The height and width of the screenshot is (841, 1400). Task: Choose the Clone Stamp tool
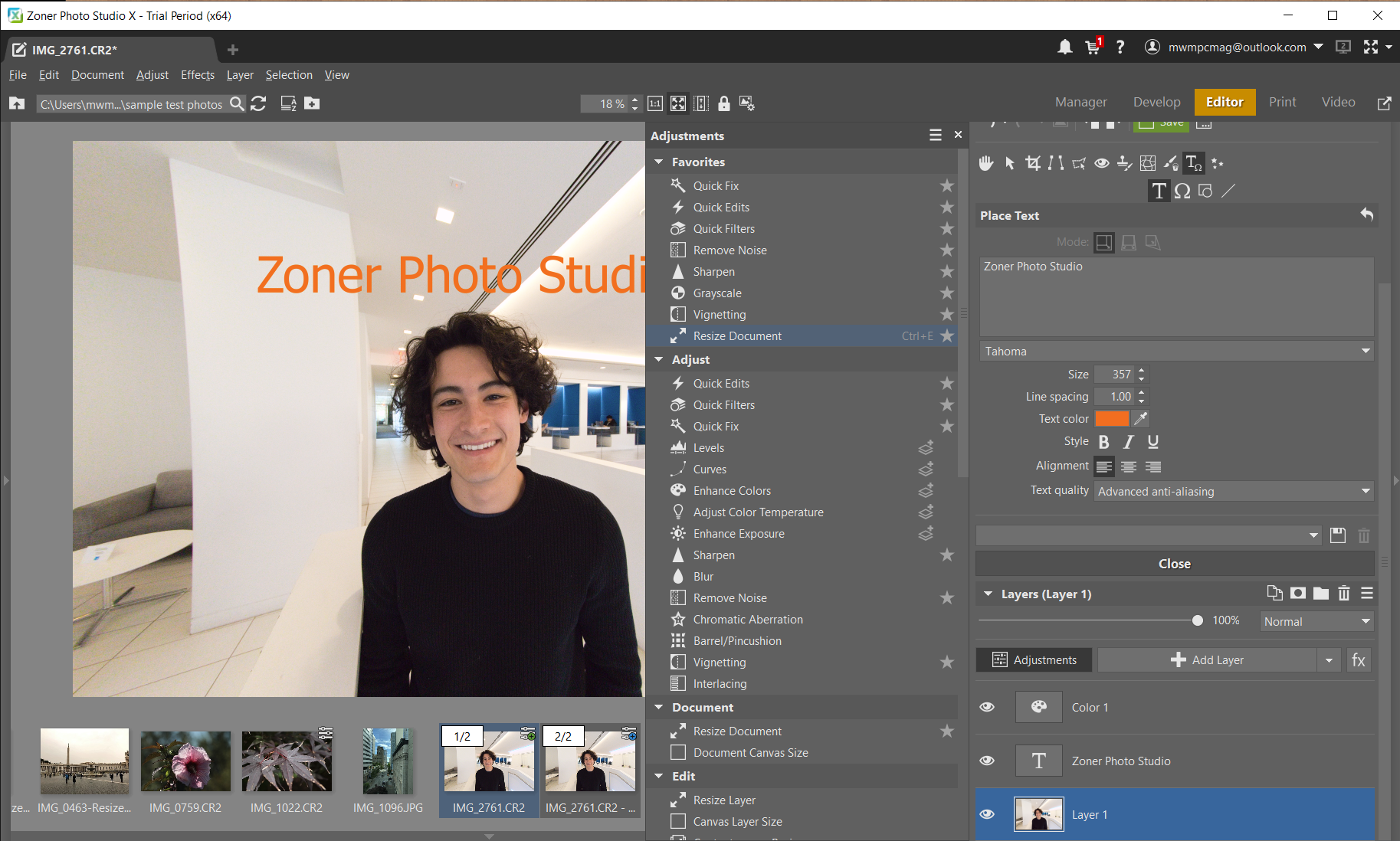[x=1124, y=162]
